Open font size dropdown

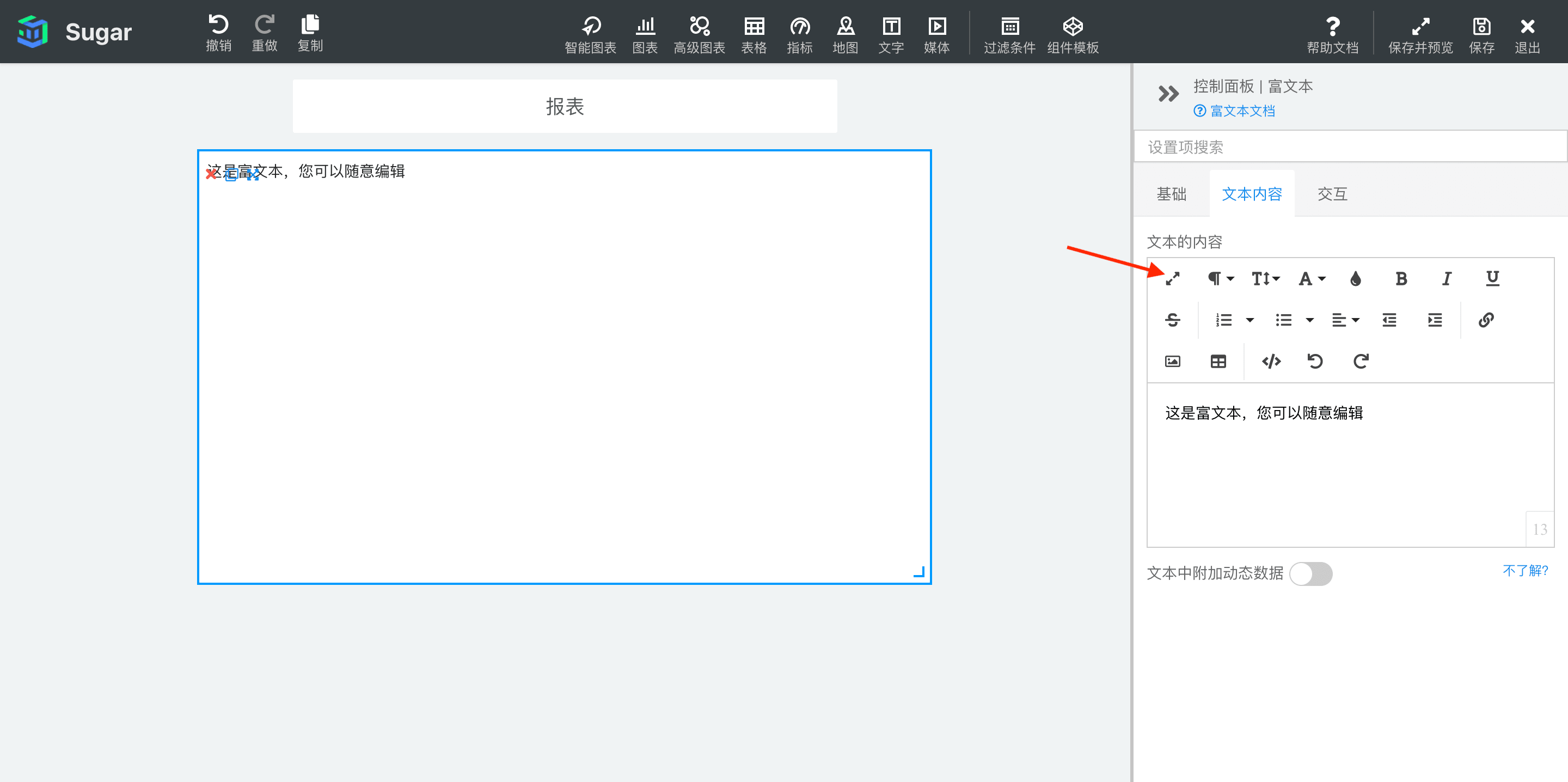tap(1265, 278)
